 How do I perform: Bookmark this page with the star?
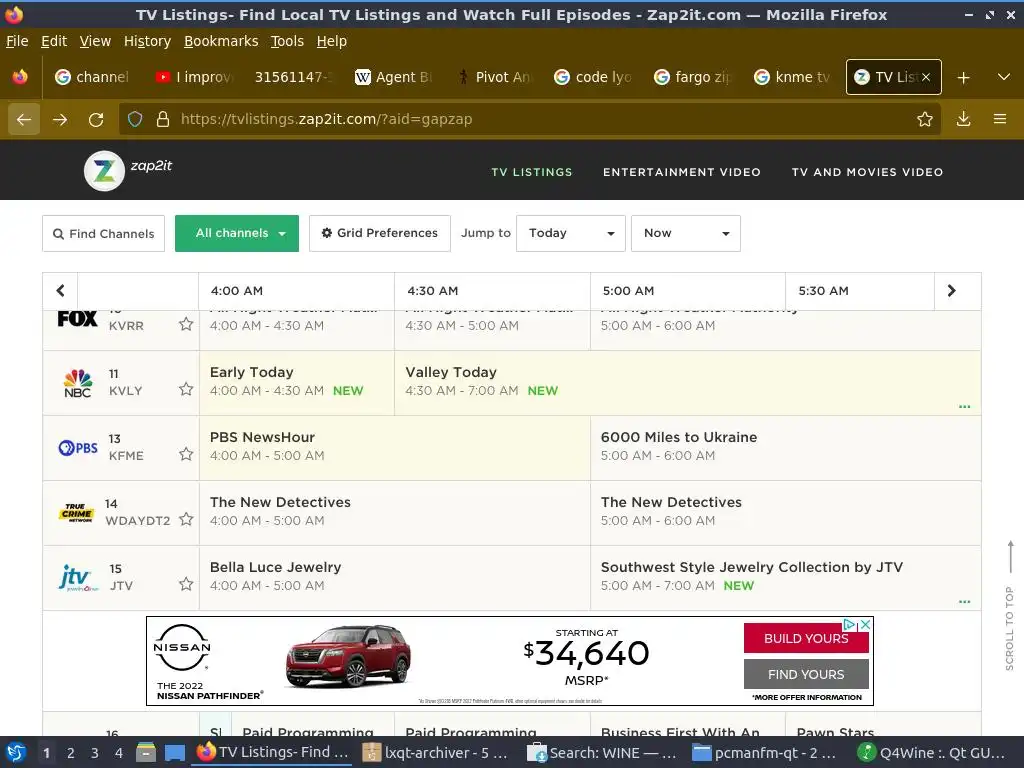click(x=925, y=119)
